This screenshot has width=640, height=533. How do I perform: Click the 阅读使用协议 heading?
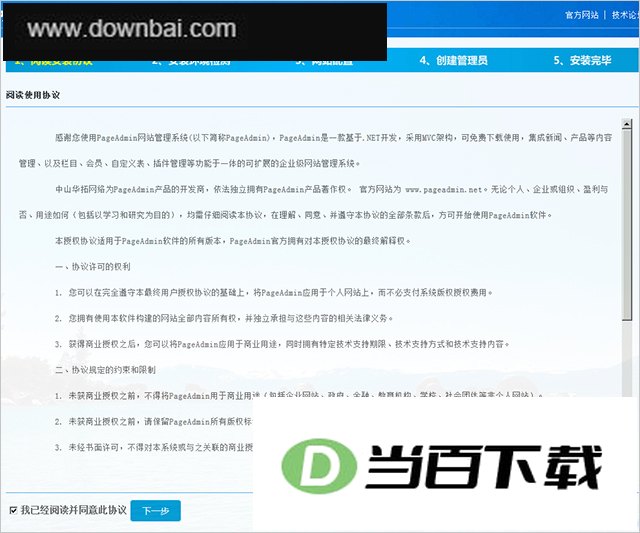(33, 95)
